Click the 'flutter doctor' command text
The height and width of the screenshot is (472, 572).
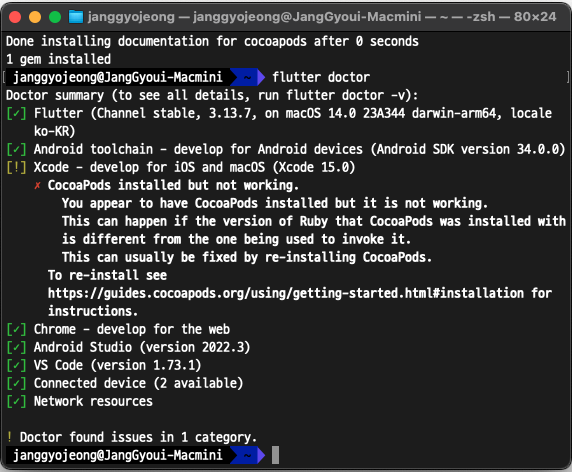coord(321,77)
